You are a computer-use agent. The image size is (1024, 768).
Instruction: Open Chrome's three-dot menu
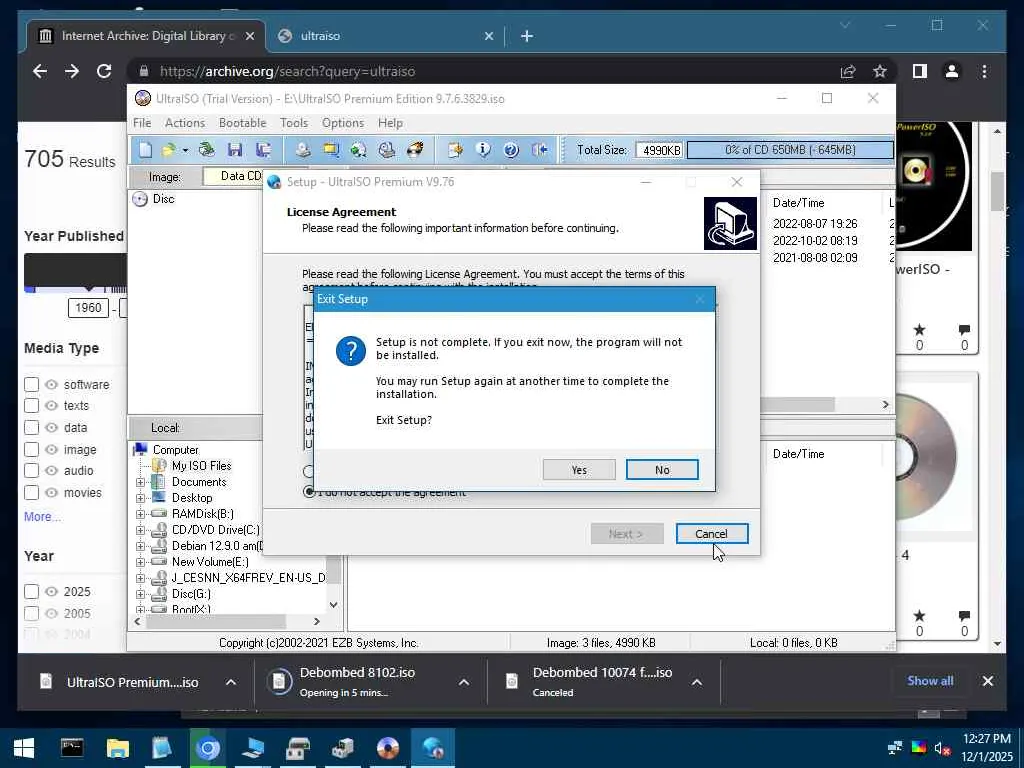pyautogui.click(x=984, y=71)
